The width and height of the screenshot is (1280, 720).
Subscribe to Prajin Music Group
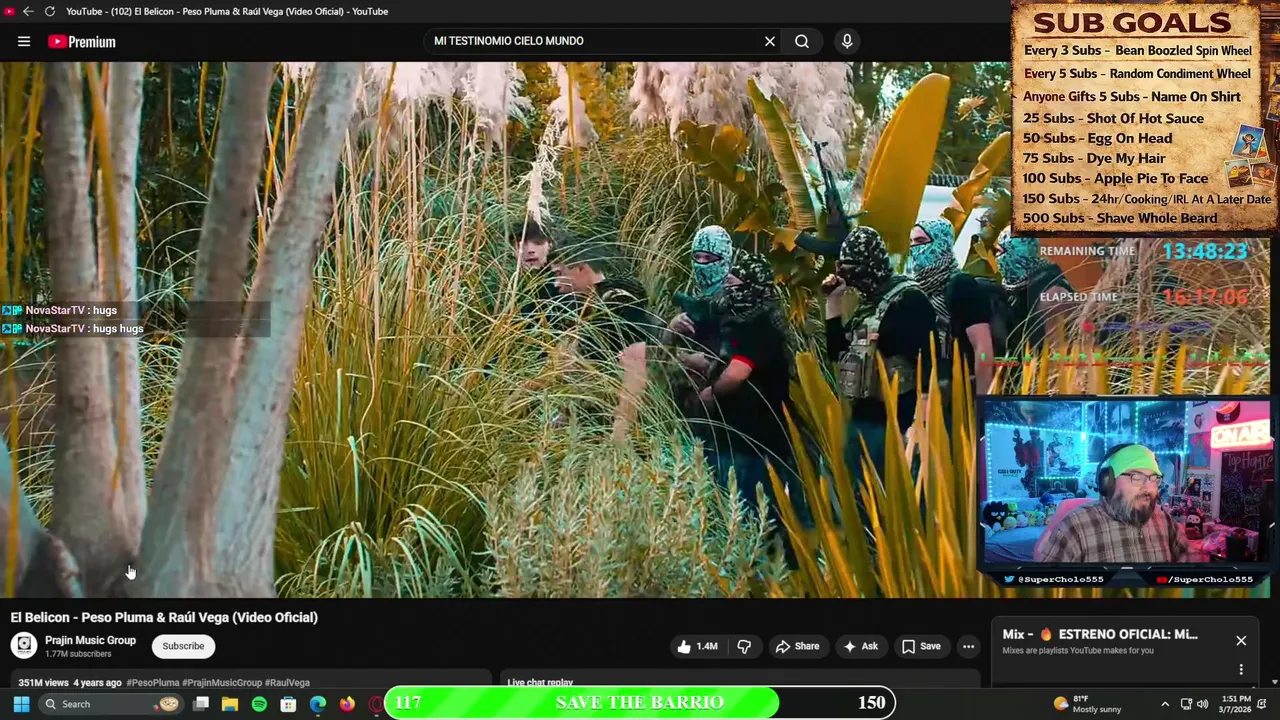pos(183,646)
